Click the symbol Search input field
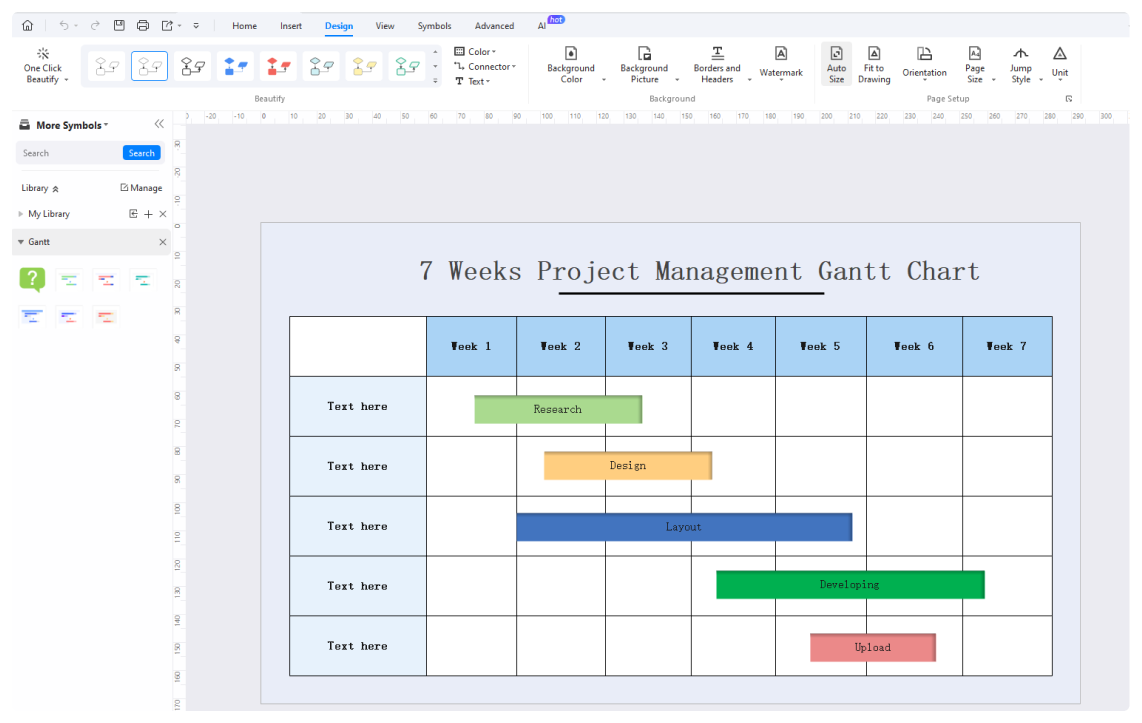1142x723 pixels. click(69, 153)
